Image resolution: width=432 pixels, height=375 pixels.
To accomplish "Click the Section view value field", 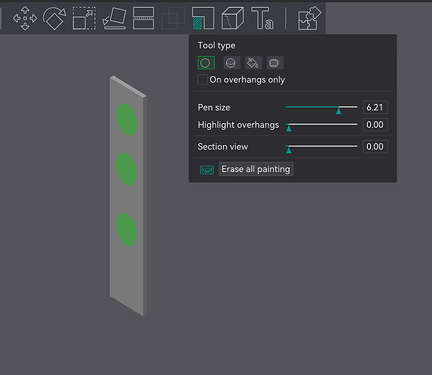I will point(375,147).
